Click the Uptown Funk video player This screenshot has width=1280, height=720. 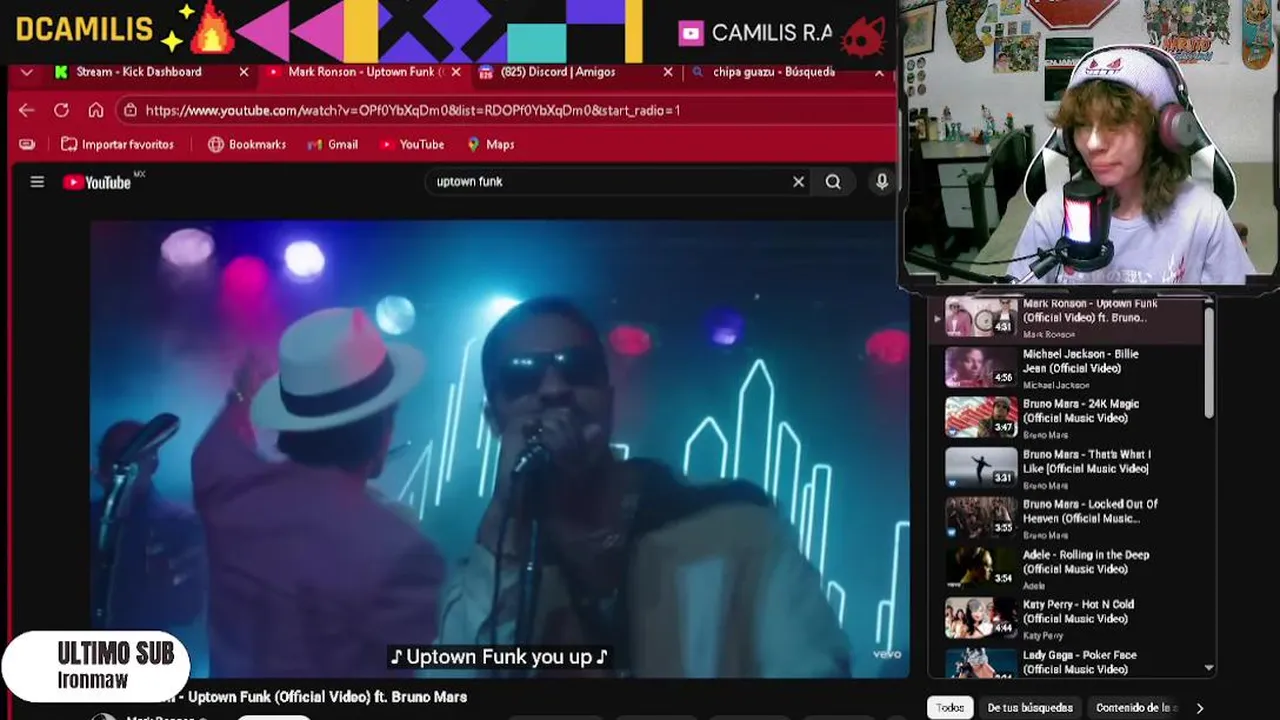[499, 449]
